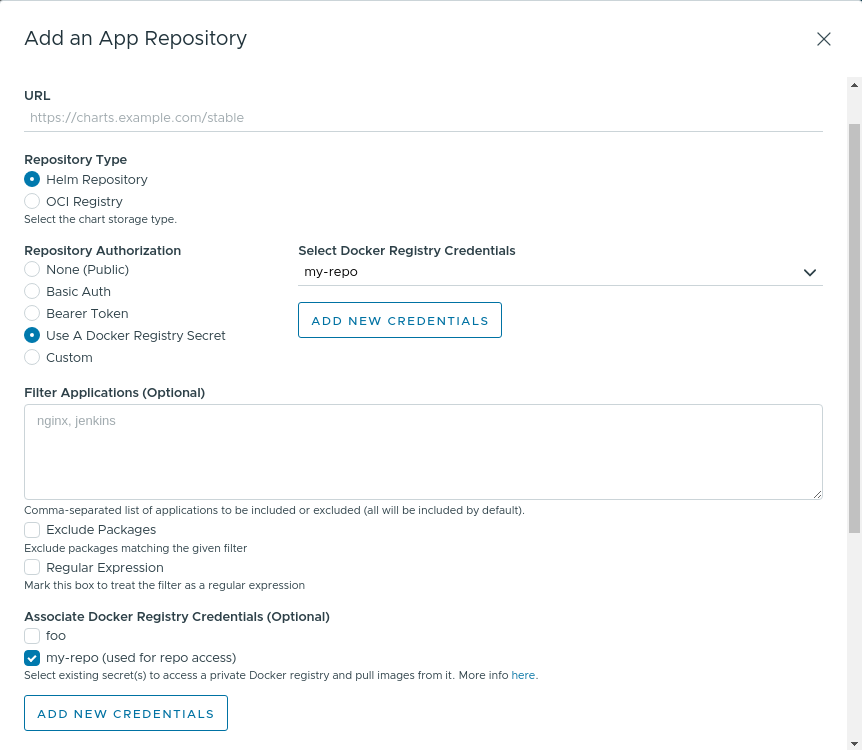This screenshot has height=750, width=862.
Task: Click the upper ADD NEW CREDENTIALS button
Action: (x=399, y=320)
